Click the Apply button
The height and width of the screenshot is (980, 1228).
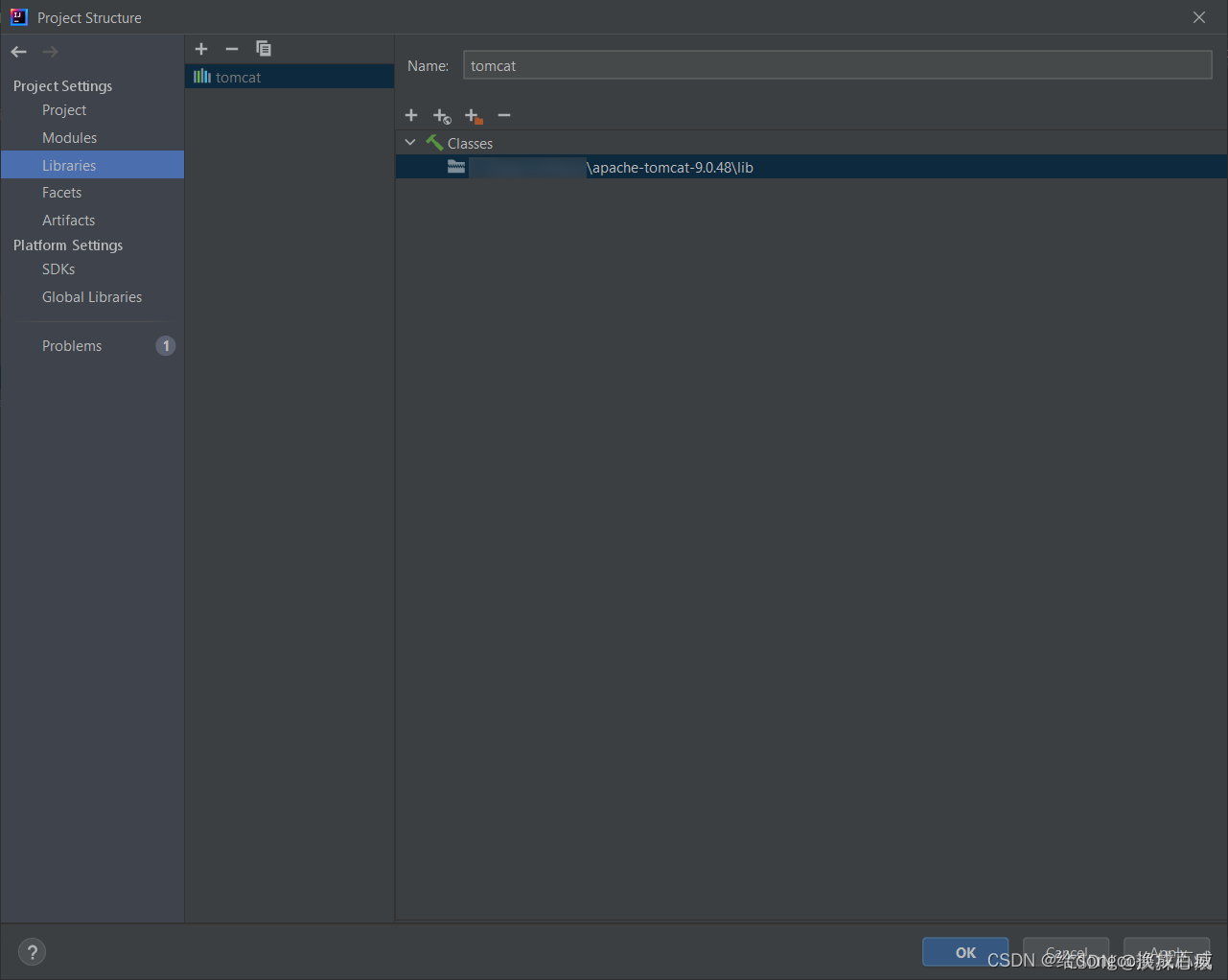[x=1167, y=952]
